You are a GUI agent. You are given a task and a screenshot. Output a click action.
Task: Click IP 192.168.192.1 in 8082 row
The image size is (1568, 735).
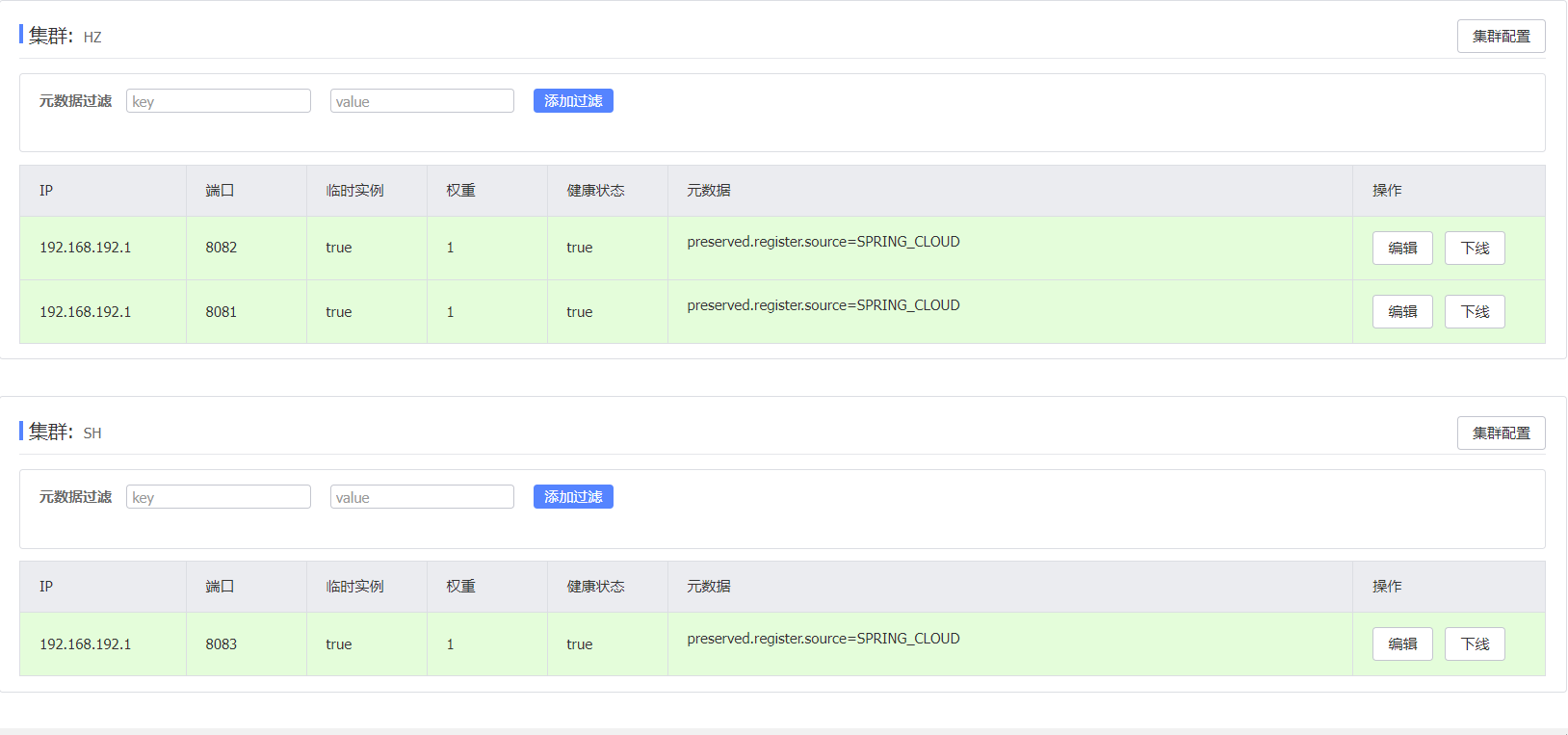pos(85,248)
